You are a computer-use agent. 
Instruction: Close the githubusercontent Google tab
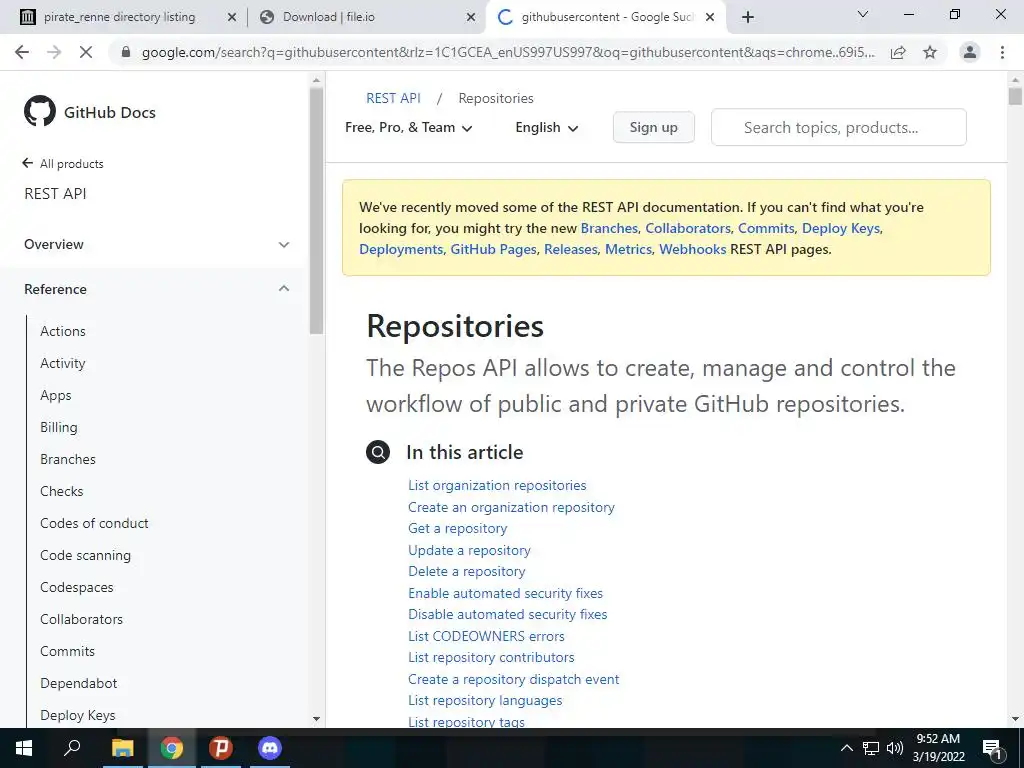(710, 17)
